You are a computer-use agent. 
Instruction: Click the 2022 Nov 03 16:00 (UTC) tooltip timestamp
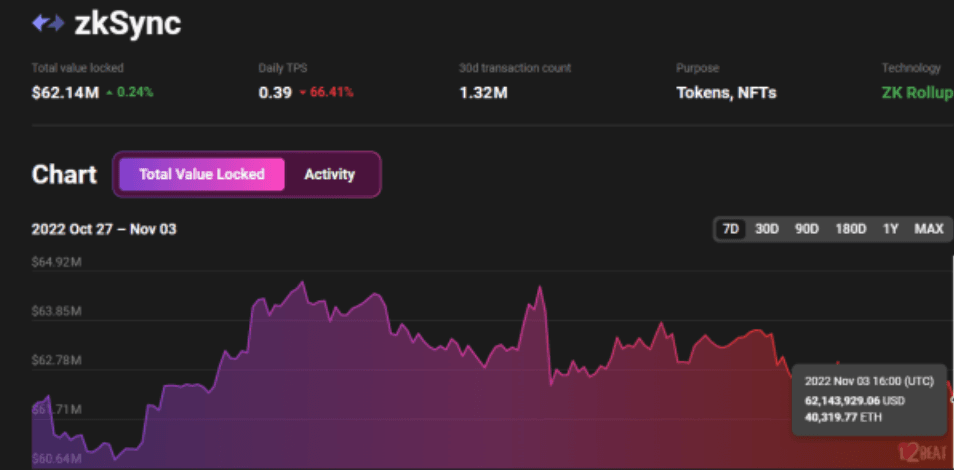[869, 381]
